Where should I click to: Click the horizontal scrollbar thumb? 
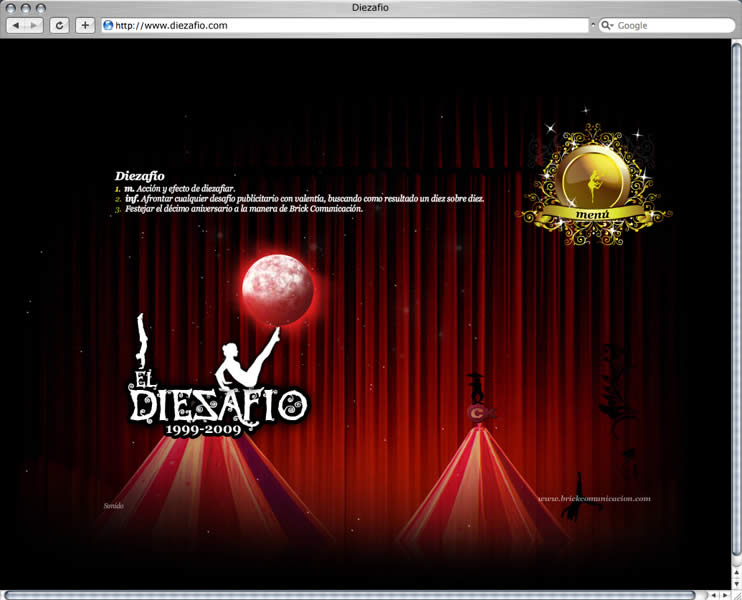(349, 595)
